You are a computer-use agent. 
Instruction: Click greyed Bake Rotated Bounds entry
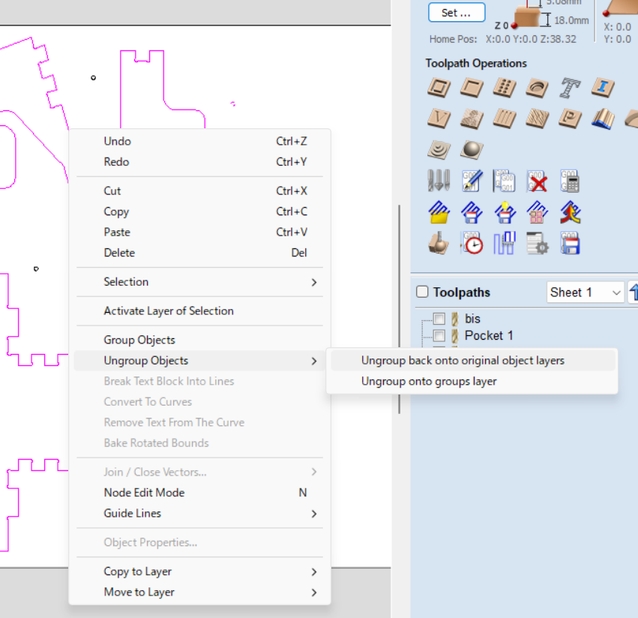click(199, 443)
